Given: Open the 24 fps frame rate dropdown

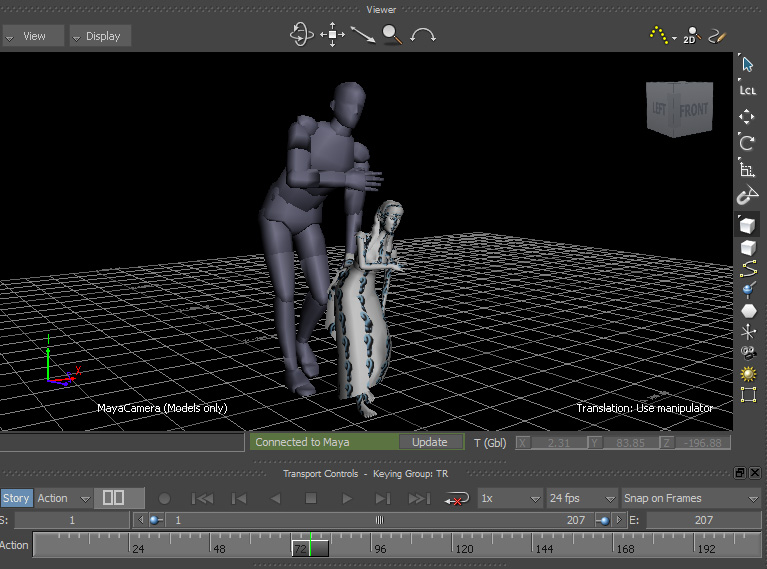Looking at the screenshot, I should (582, 498).
